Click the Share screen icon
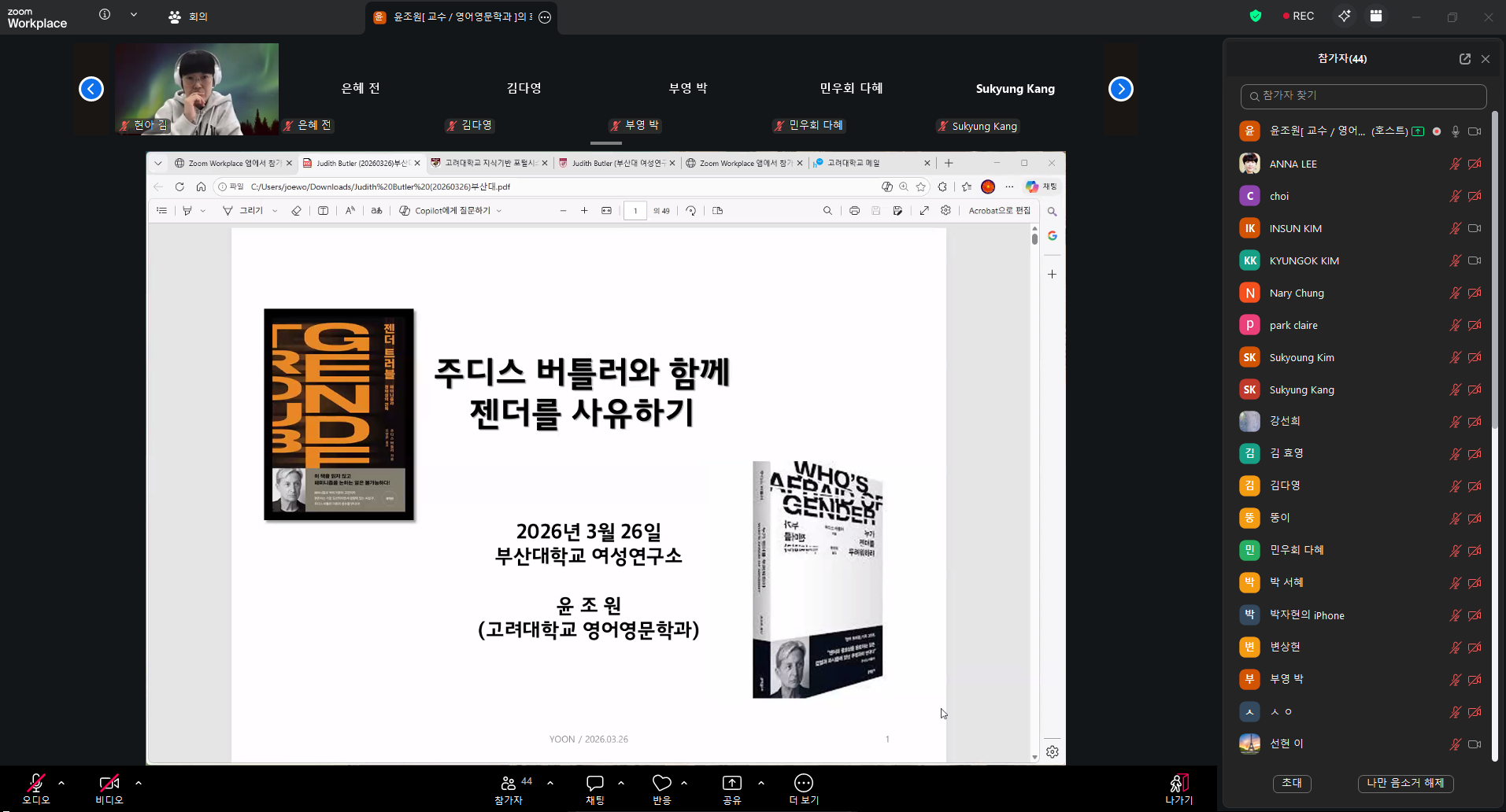1506x812 pixels. (731, 783)
